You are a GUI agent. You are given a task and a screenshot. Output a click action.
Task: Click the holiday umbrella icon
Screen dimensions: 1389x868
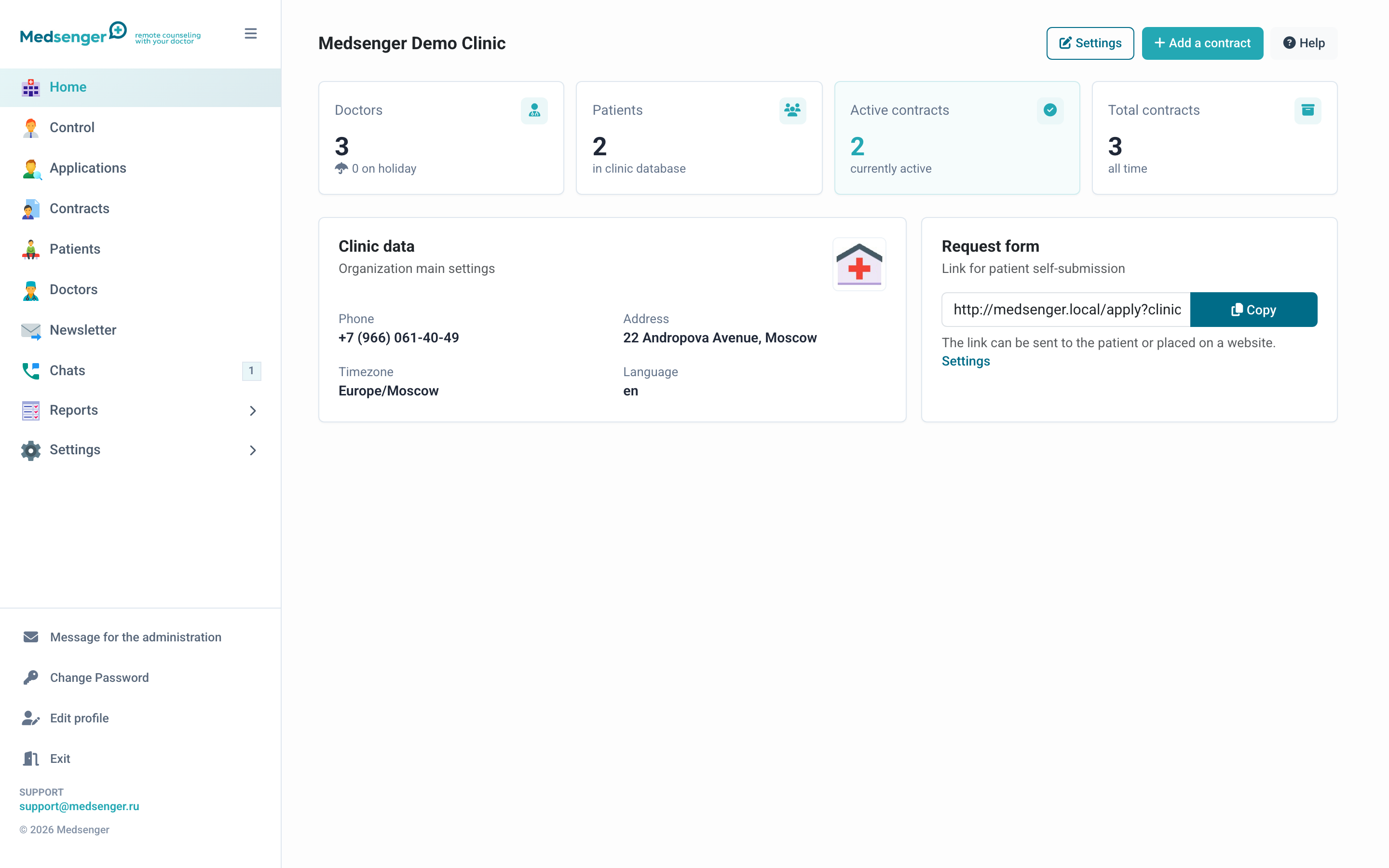341,168
